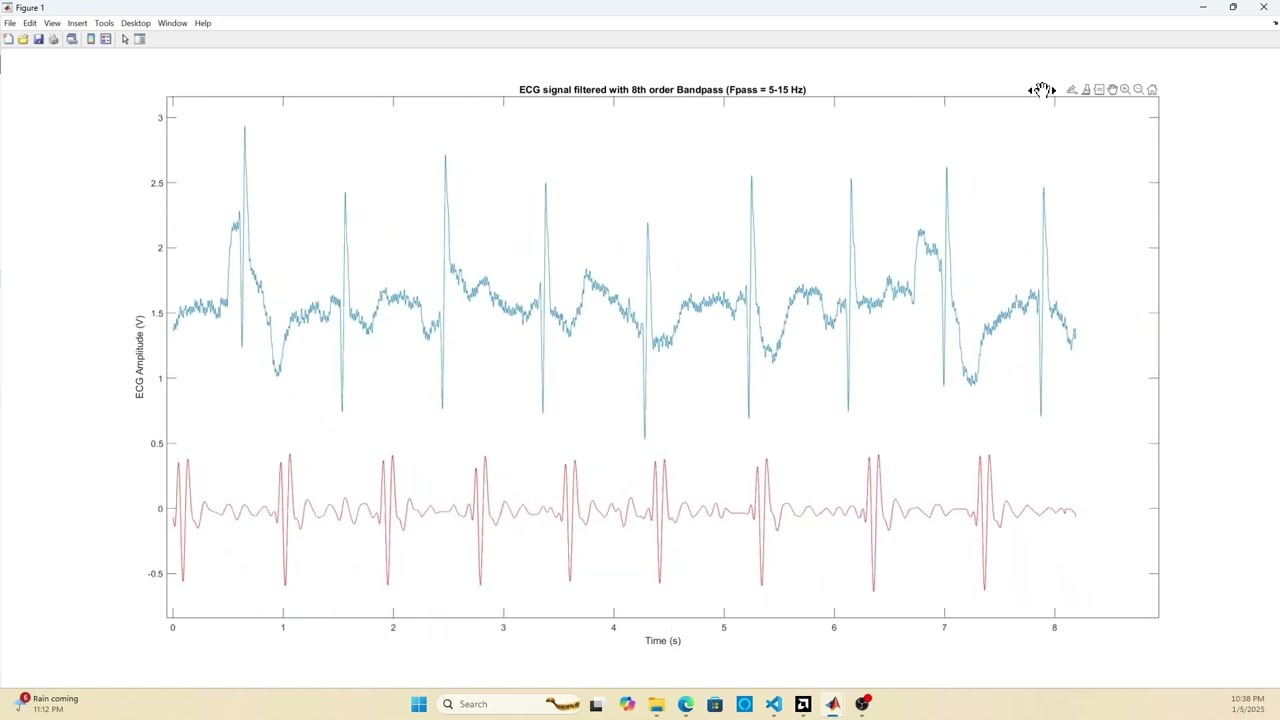Select the Zoom Out magnifier tool

pyautogui.click(x=1138, y=90)
